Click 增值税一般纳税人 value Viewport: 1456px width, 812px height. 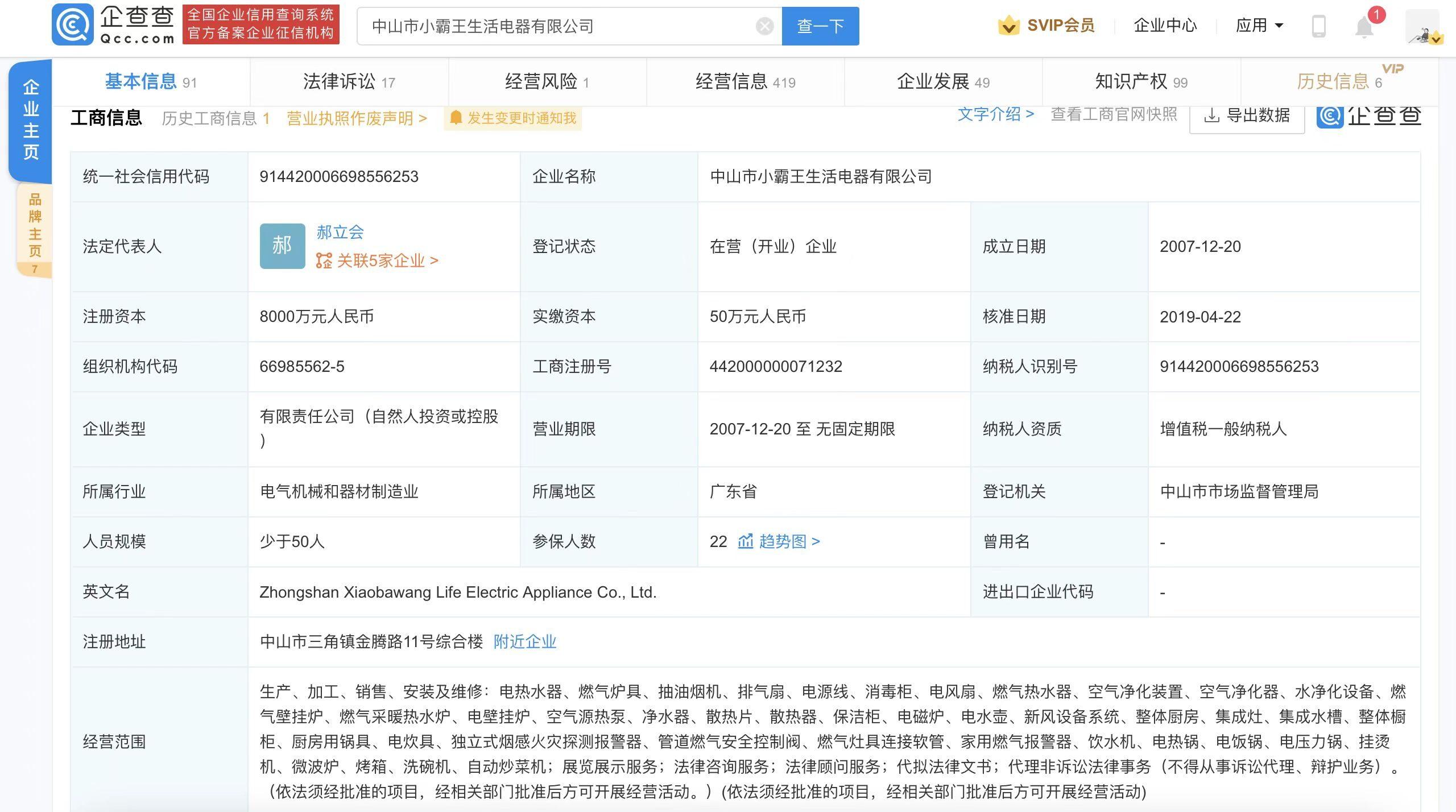tap(1223, 429)
